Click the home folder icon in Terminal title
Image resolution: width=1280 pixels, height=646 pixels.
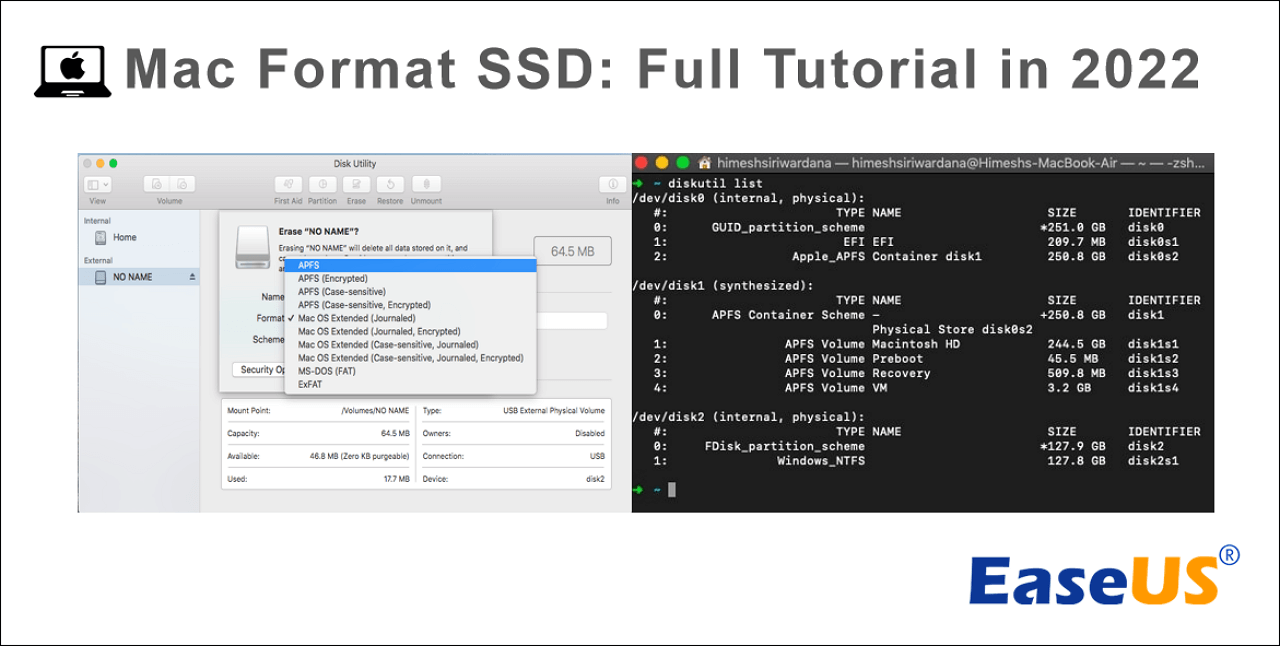[705, 162]
